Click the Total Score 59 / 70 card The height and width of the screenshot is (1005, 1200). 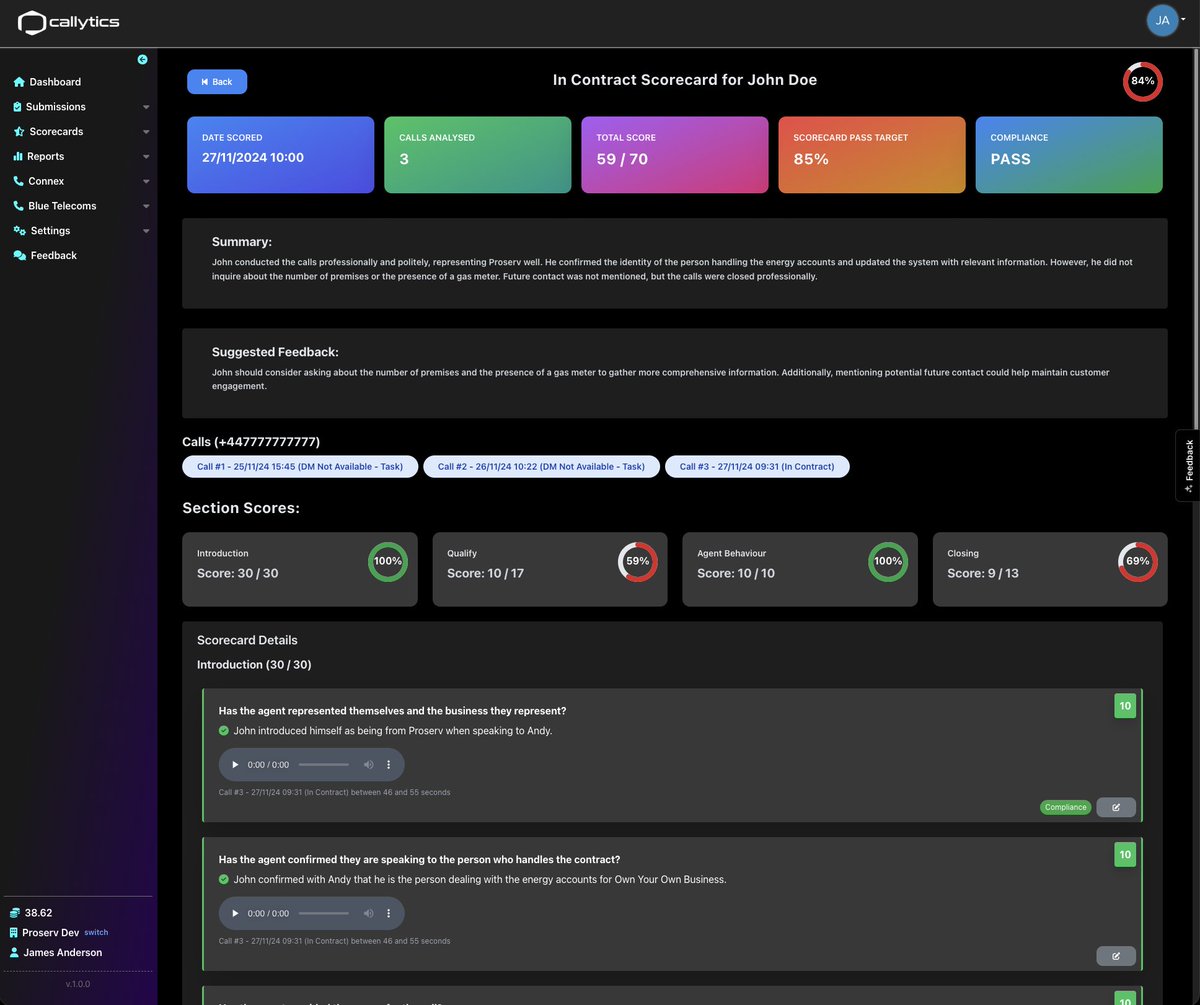point(675,155)
